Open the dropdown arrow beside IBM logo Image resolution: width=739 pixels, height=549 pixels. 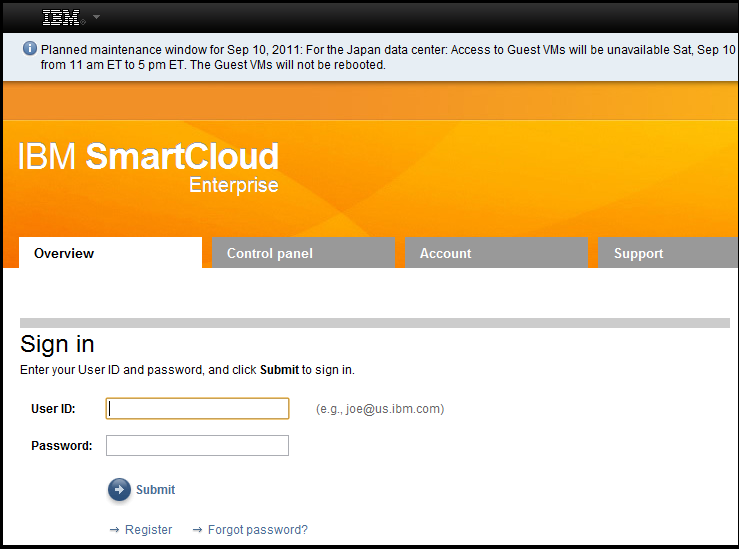pyautogui.click(x=97, y=17)
